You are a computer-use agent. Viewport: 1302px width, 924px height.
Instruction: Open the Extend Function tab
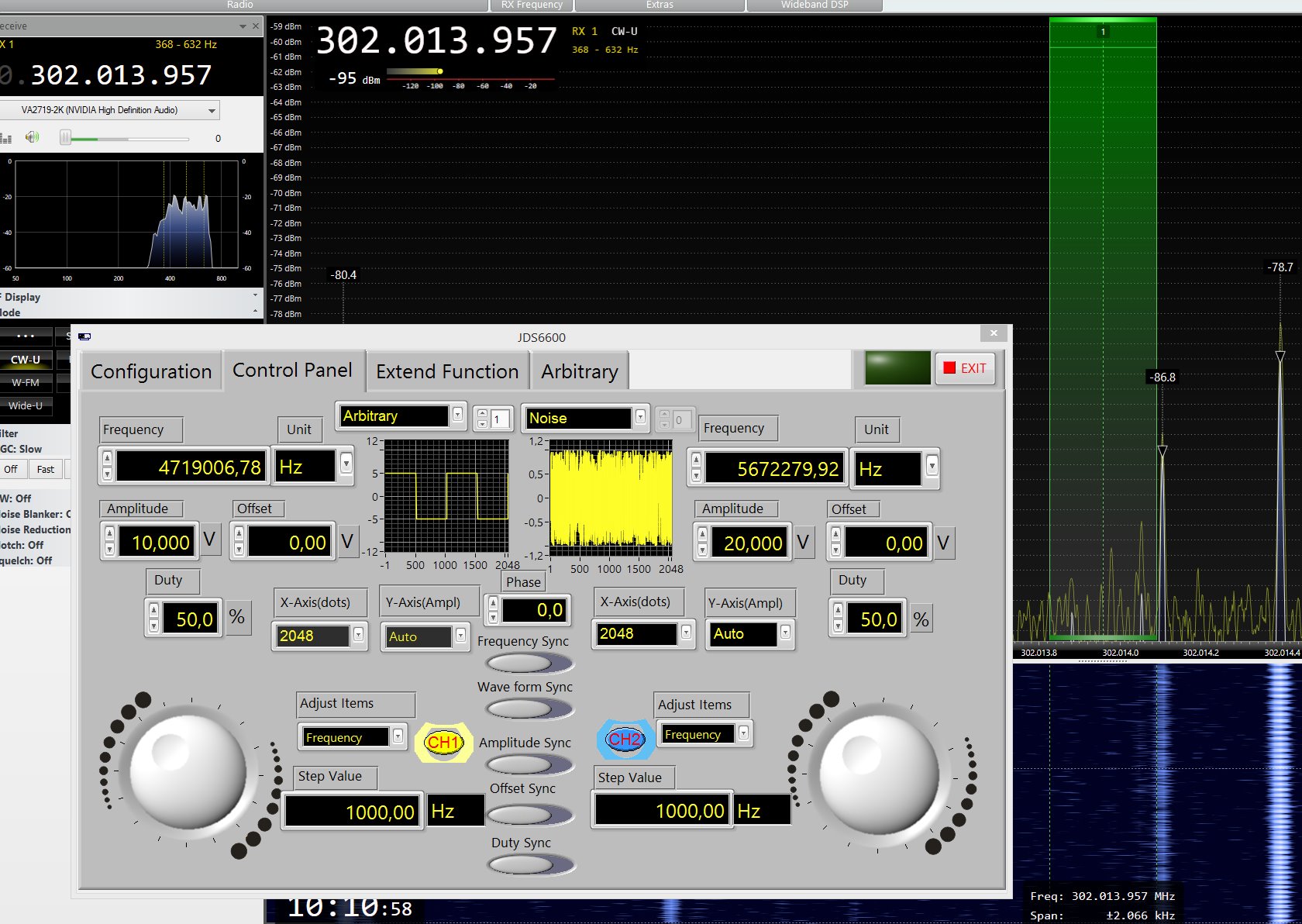tap(447, 371)
